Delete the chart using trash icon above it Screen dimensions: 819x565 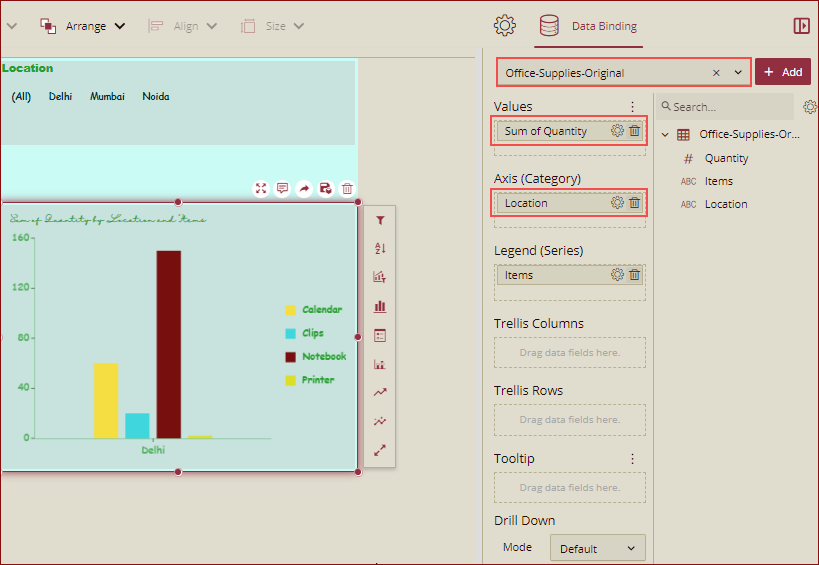[347, 188]
